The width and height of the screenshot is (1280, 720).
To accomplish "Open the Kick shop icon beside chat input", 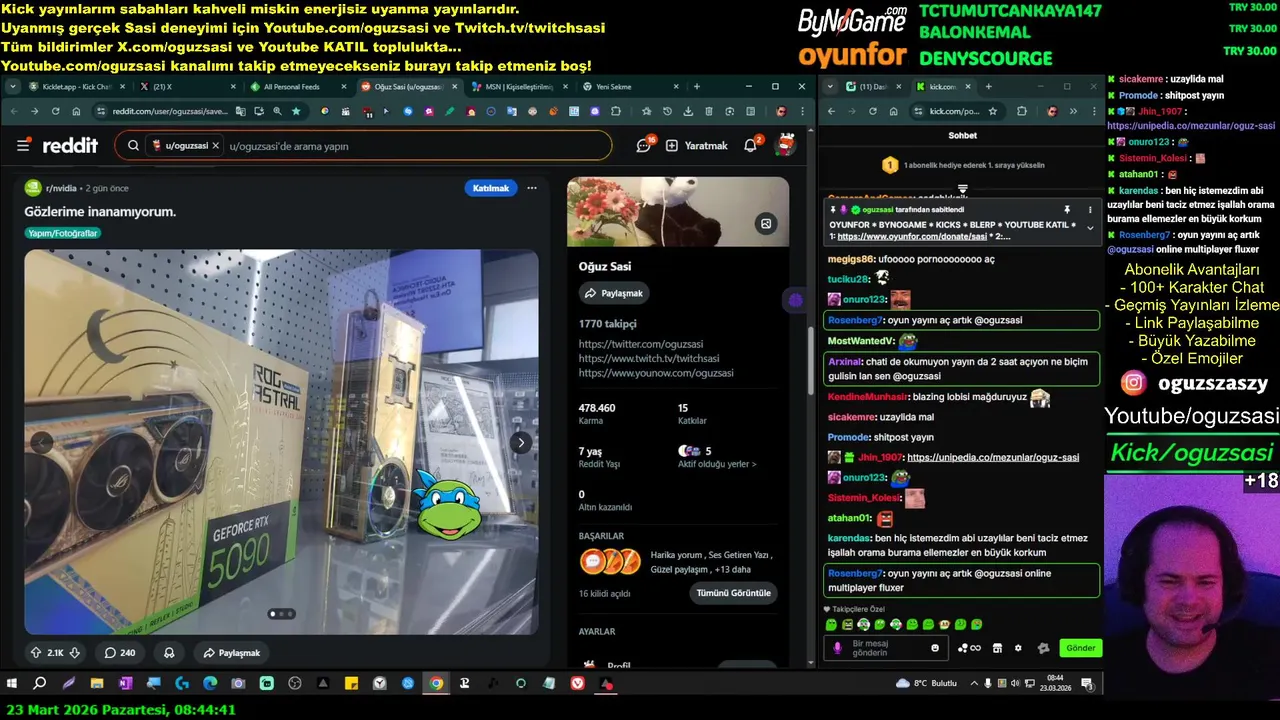I will point(997,648).
